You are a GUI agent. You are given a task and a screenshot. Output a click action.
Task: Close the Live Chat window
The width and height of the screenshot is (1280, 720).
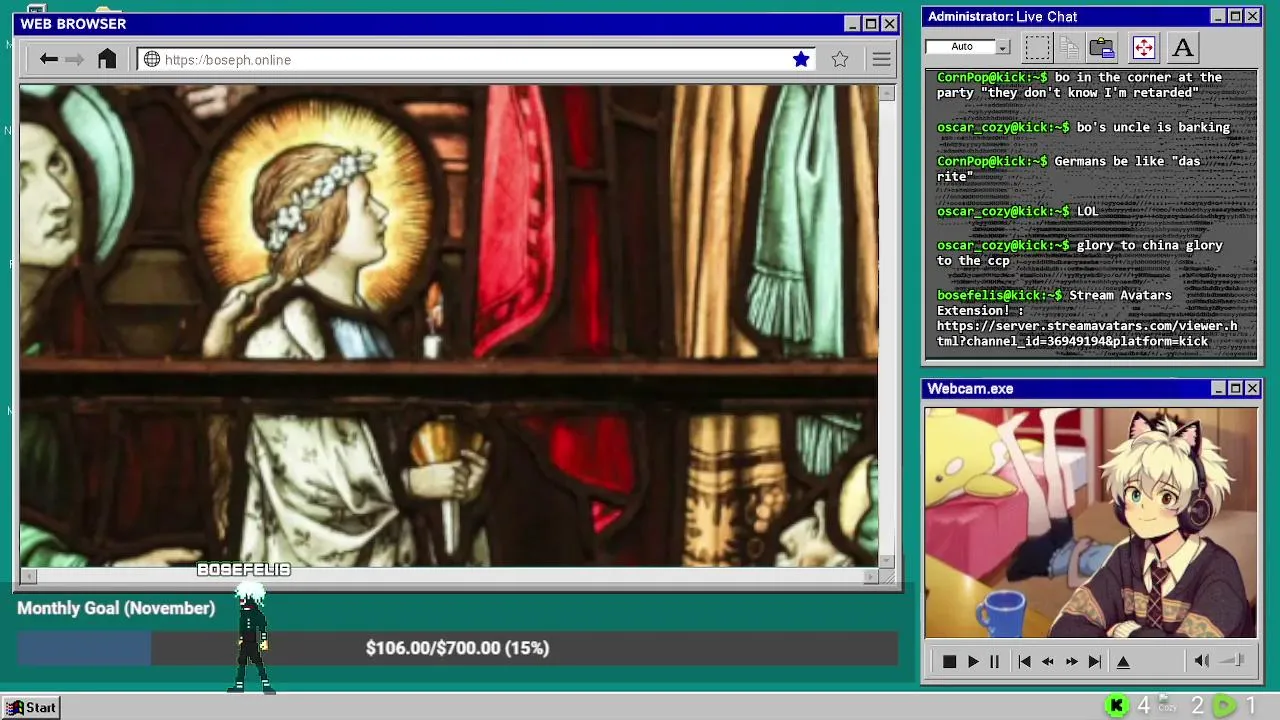point(1252,16)
